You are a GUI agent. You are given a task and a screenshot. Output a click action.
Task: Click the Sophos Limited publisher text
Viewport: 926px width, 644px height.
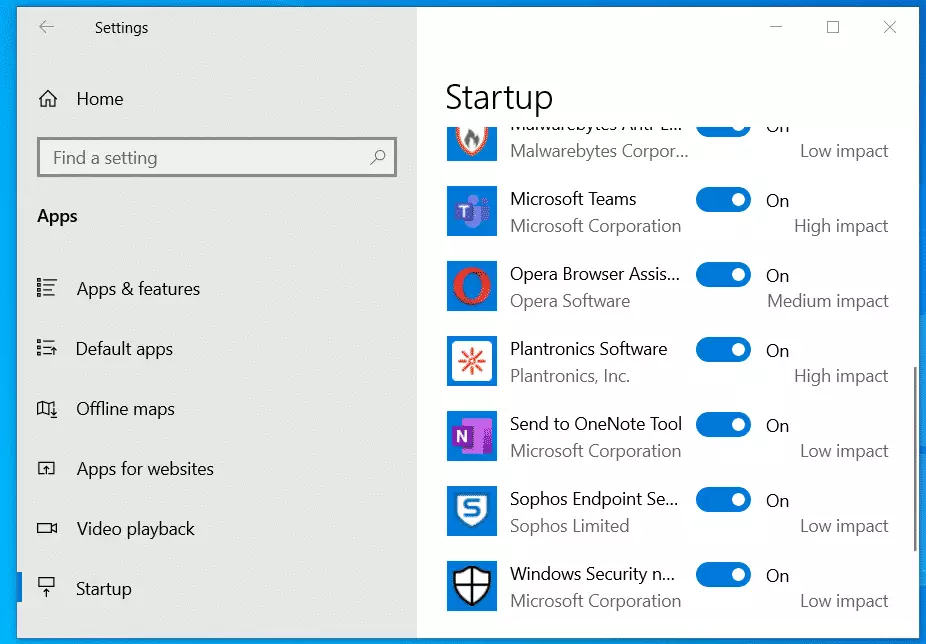click(569, 526)
